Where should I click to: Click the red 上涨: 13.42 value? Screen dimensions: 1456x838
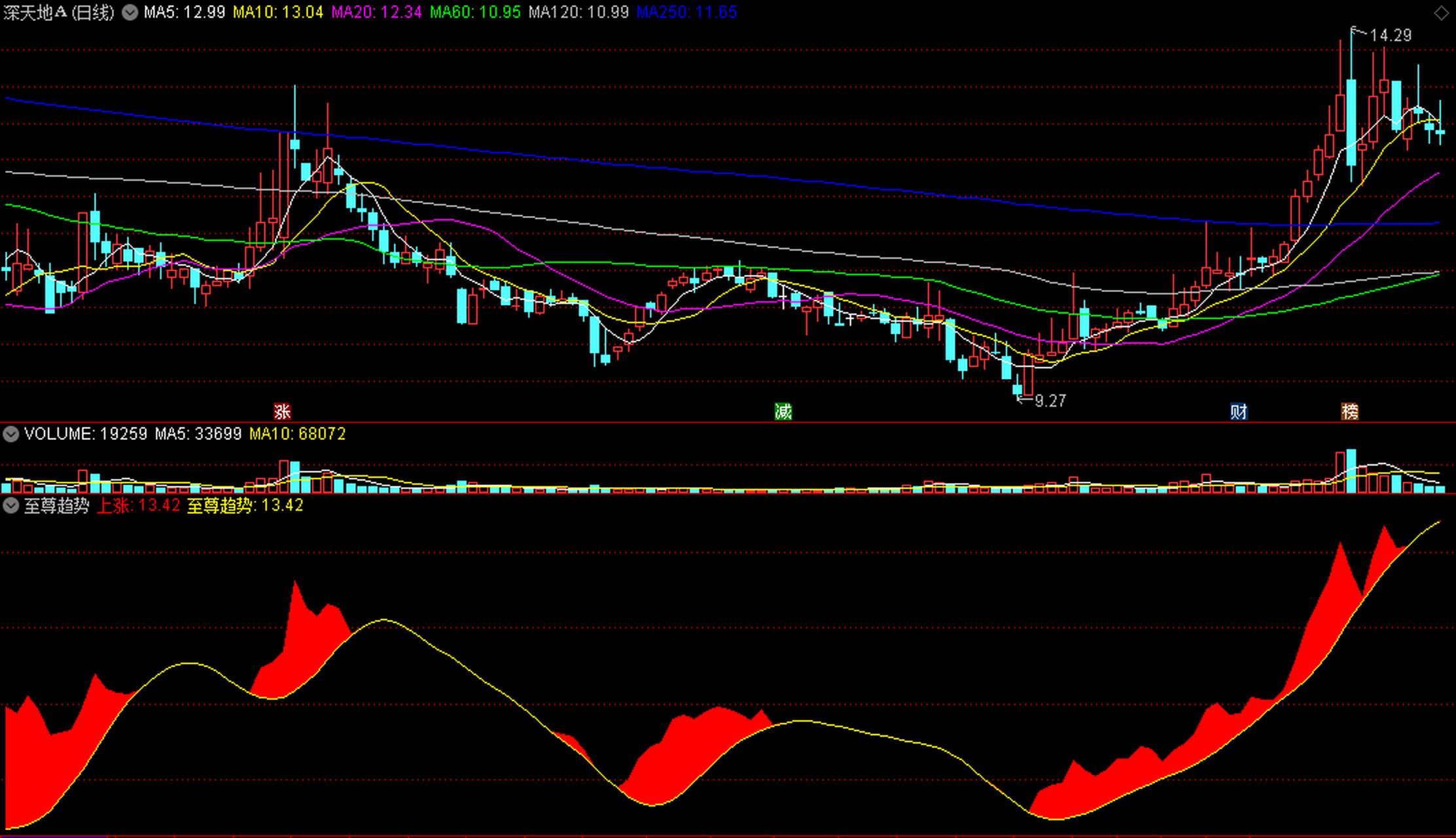tap(139, 505)
